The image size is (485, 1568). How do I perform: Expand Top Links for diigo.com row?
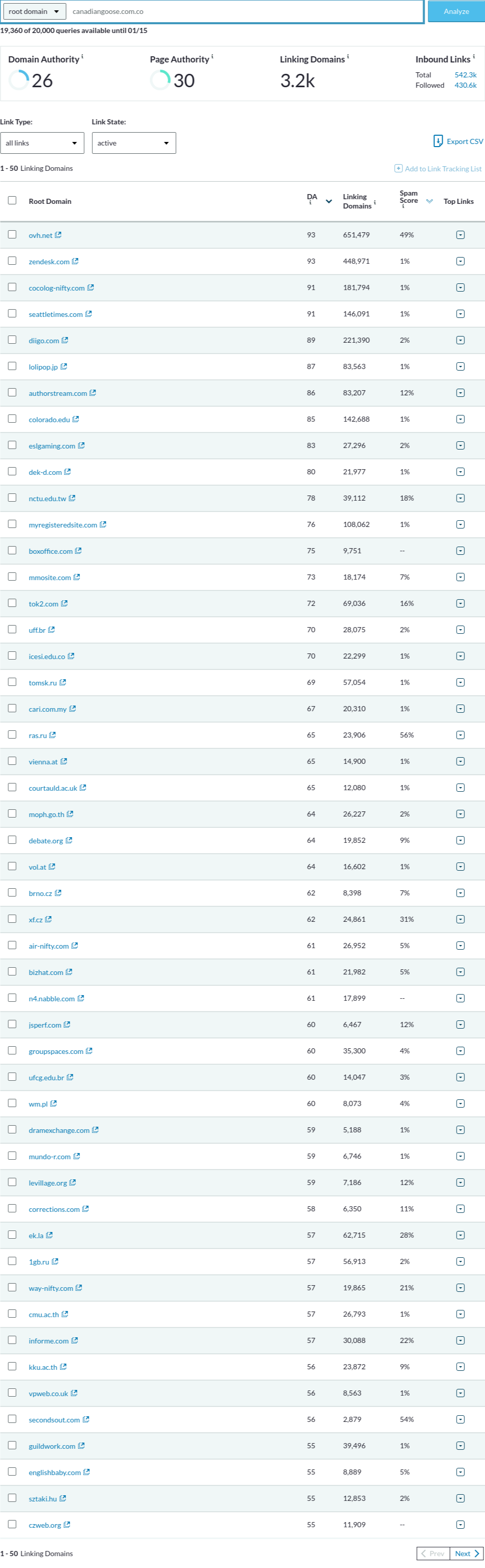point(461,340)
